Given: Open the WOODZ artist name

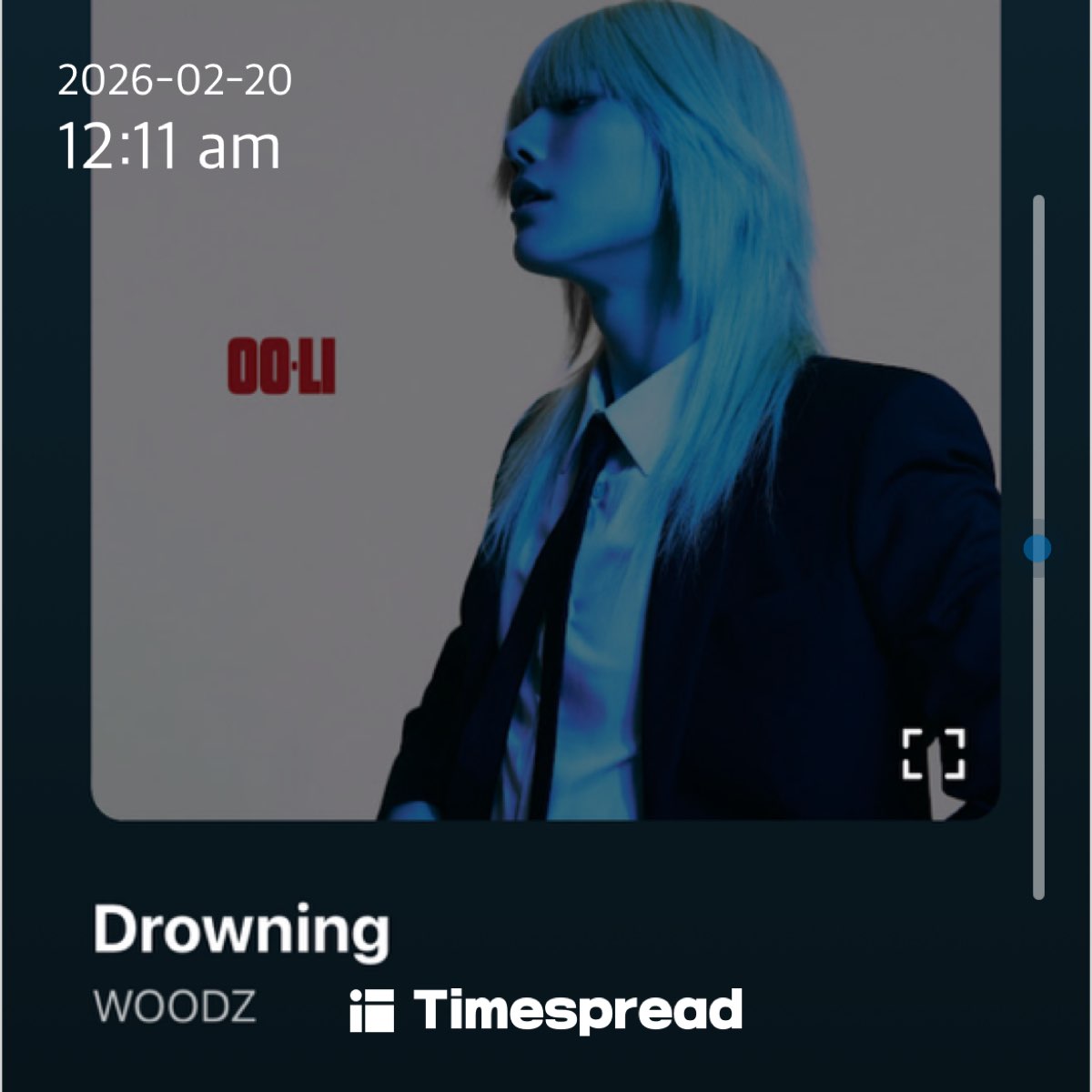Looking at the screenshot, I should pyautogui.click(x=175, y=1006).
